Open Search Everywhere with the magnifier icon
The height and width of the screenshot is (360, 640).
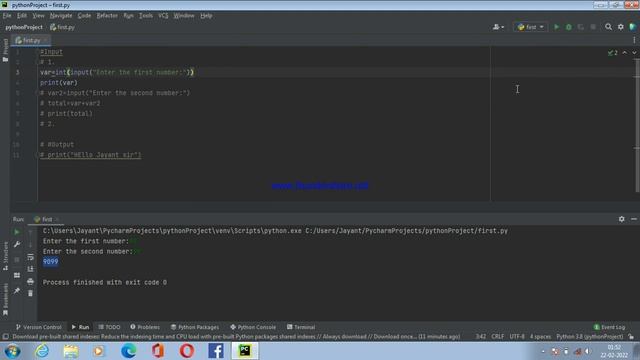point(608,27)
